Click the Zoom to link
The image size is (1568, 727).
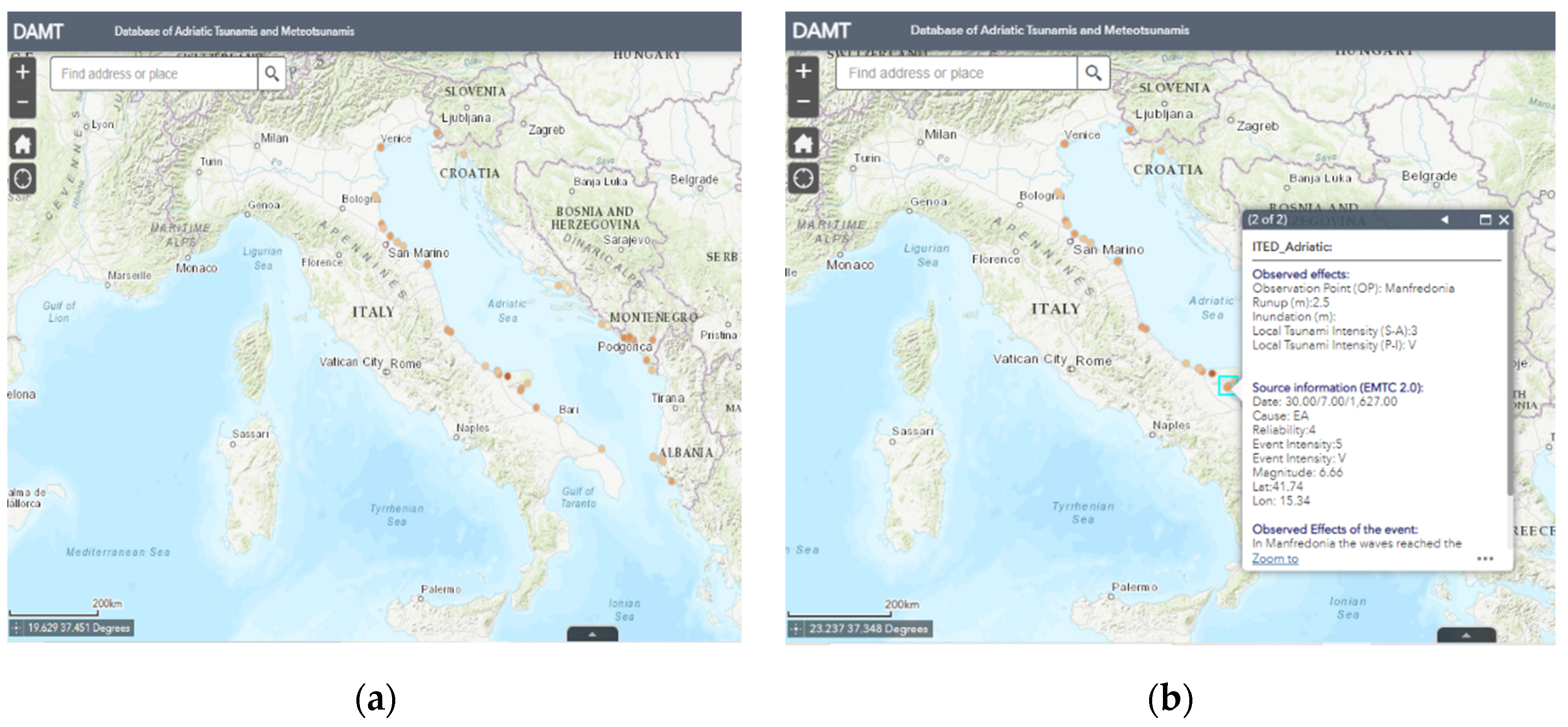point(1275,559)
